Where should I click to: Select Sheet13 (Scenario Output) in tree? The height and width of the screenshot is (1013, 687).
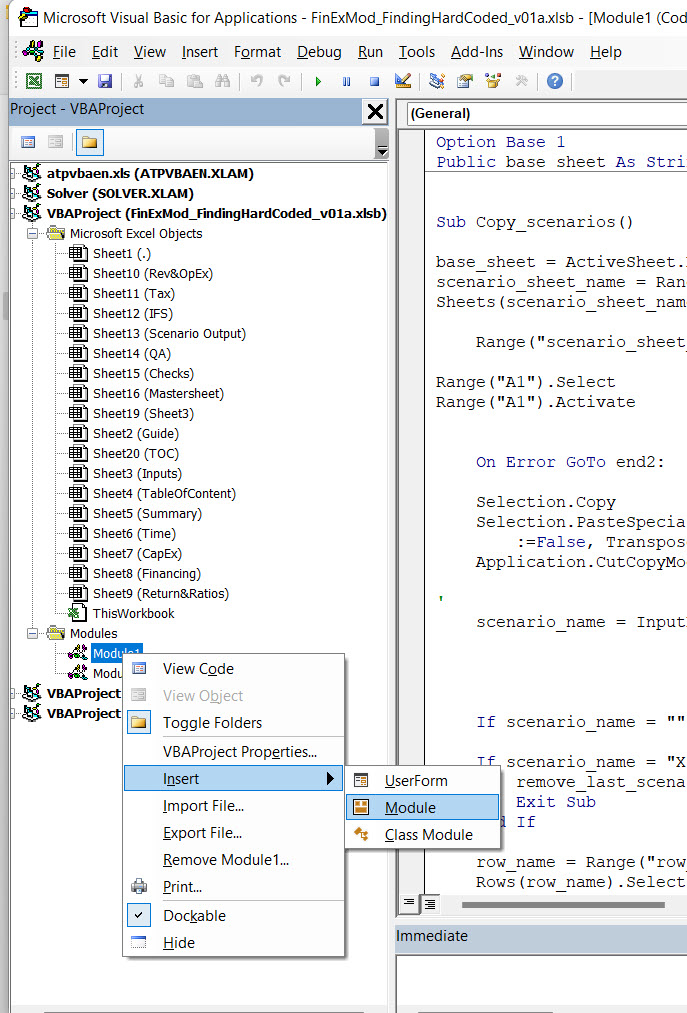click(169, 333)
